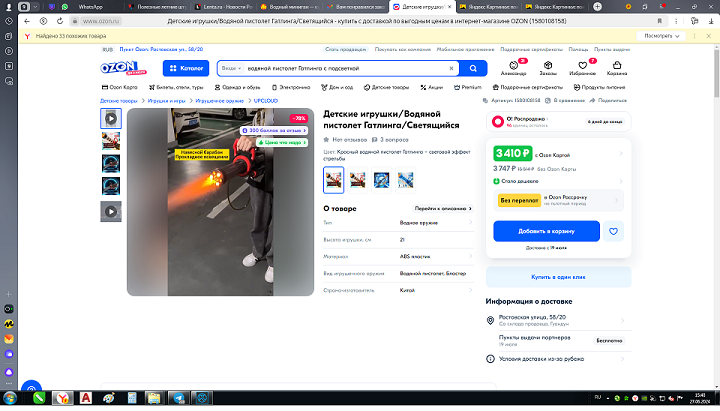
Task: Click the search magnifier button
Action: click(473, 68)
